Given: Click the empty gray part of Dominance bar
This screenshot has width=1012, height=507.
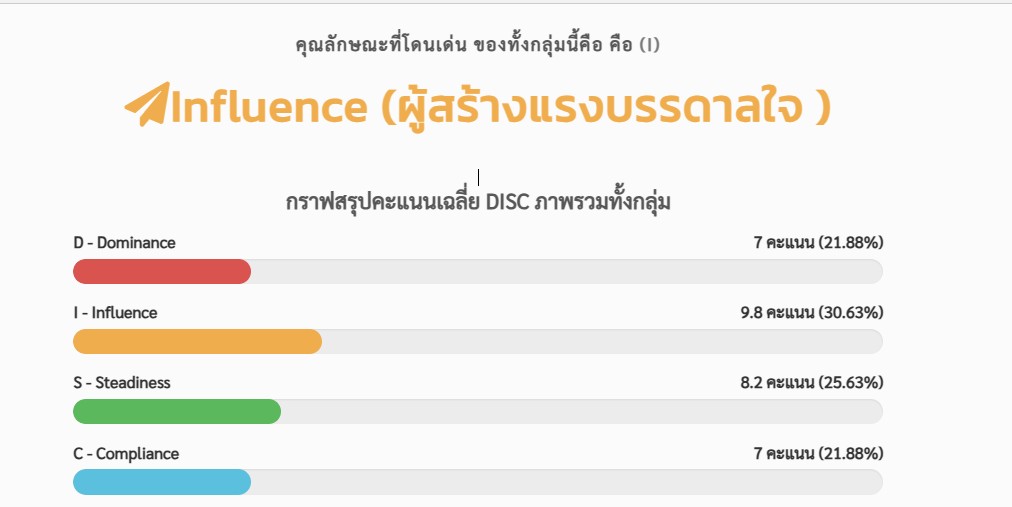Looking at the screenshot, I should point(565,271).
